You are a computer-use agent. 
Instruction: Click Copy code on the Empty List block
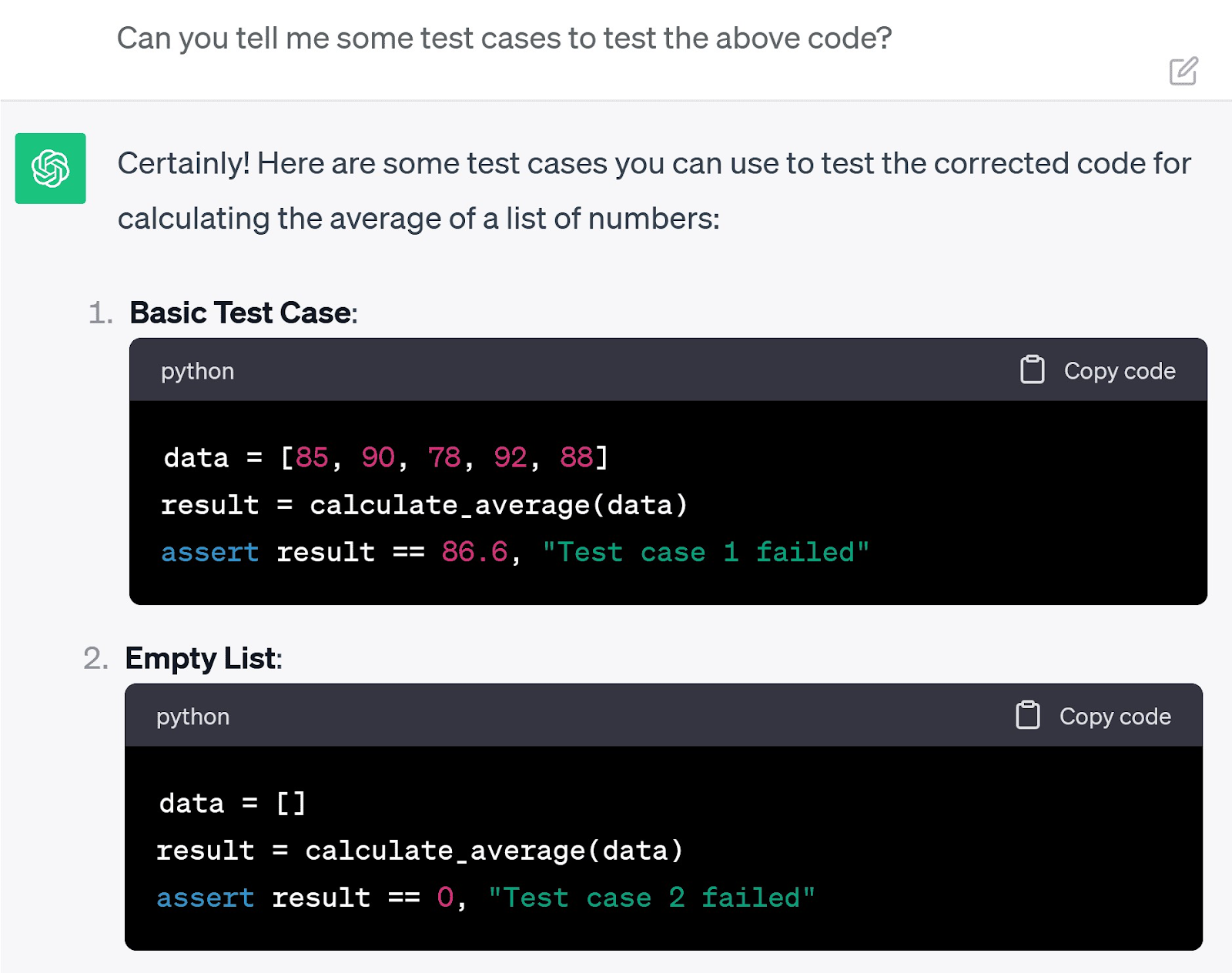pos(1114,716)
